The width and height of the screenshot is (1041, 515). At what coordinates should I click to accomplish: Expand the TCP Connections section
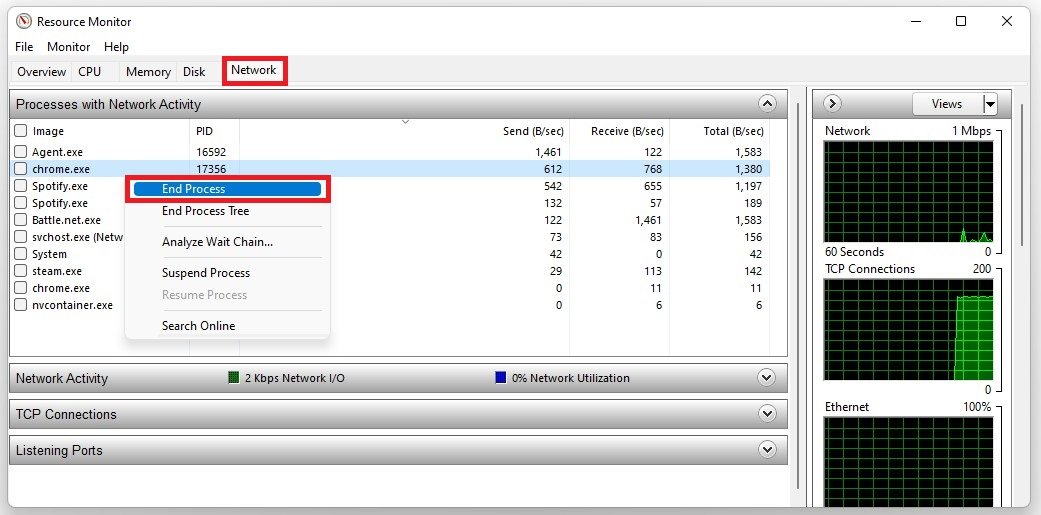767,413
